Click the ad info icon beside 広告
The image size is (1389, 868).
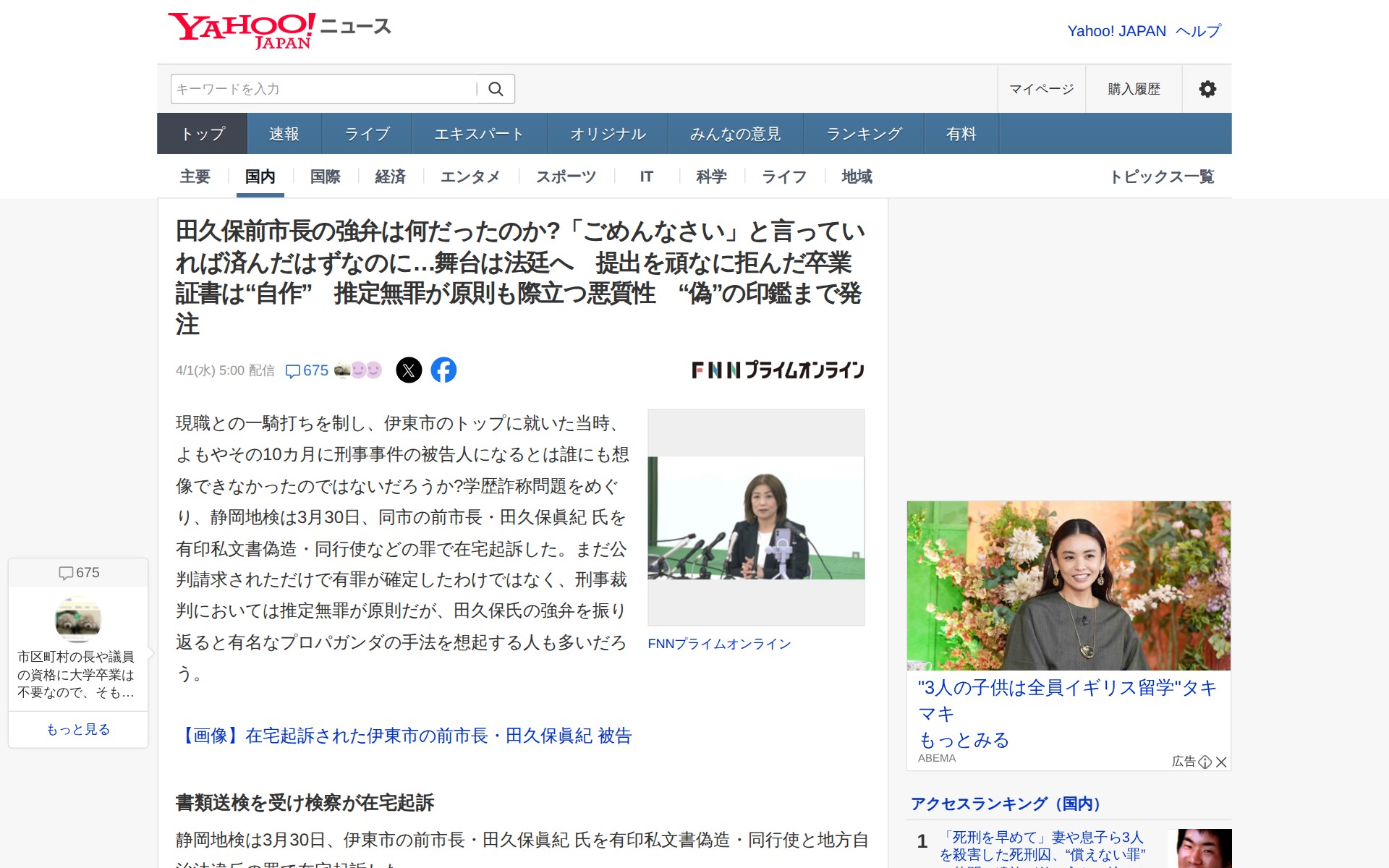[1205, 762]
